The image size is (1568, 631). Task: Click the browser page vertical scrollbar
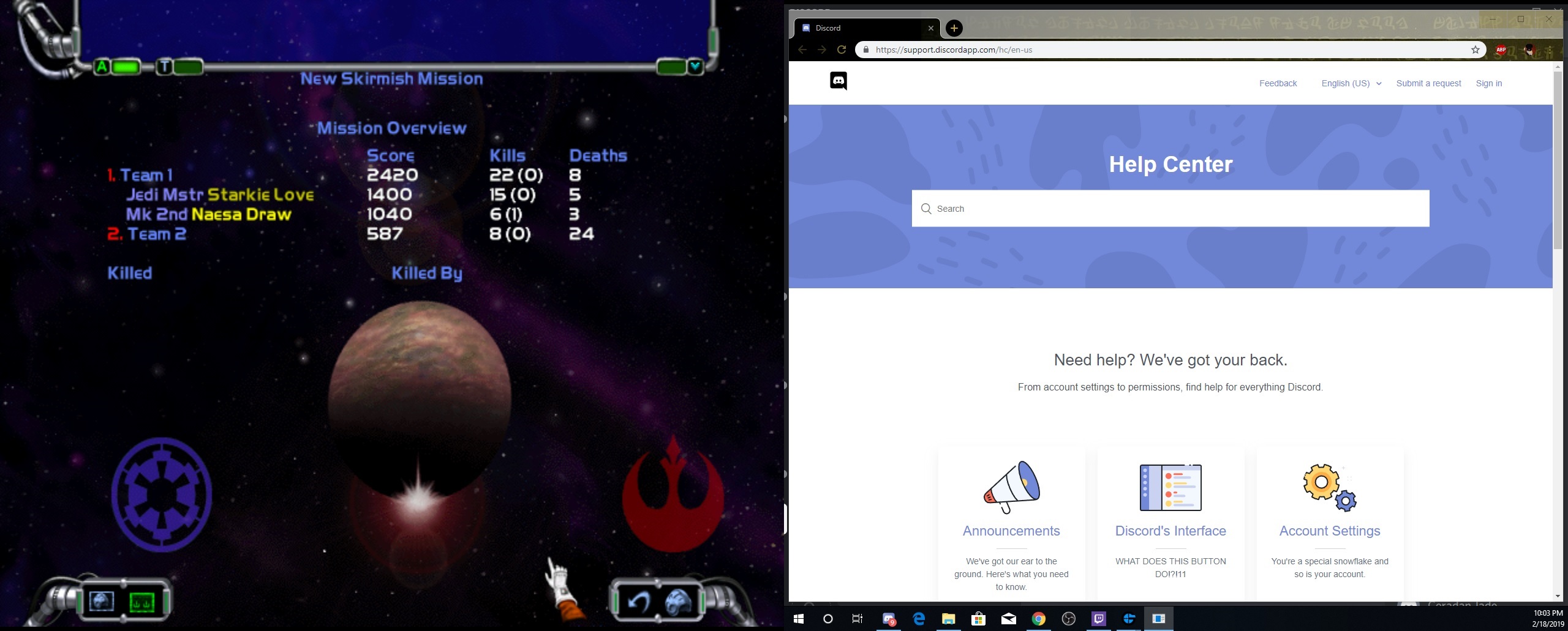click(1558, 160)
